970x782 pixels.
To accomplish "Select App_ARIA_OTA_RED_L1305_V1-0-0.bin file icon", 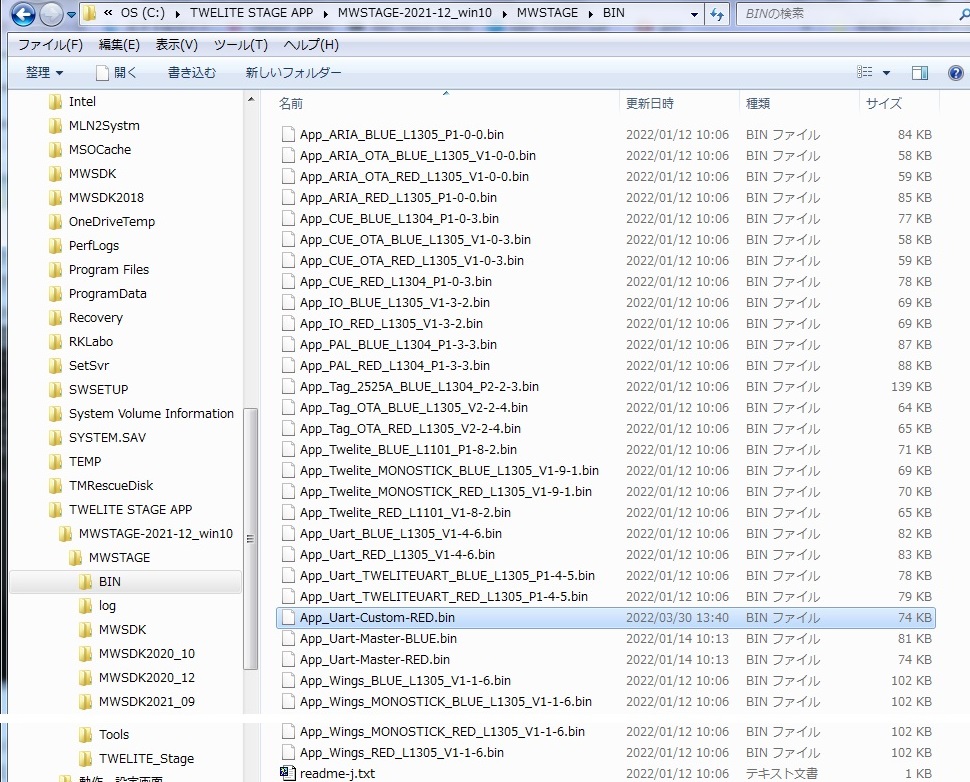I will pyautogui.click(x=288, y=176).
